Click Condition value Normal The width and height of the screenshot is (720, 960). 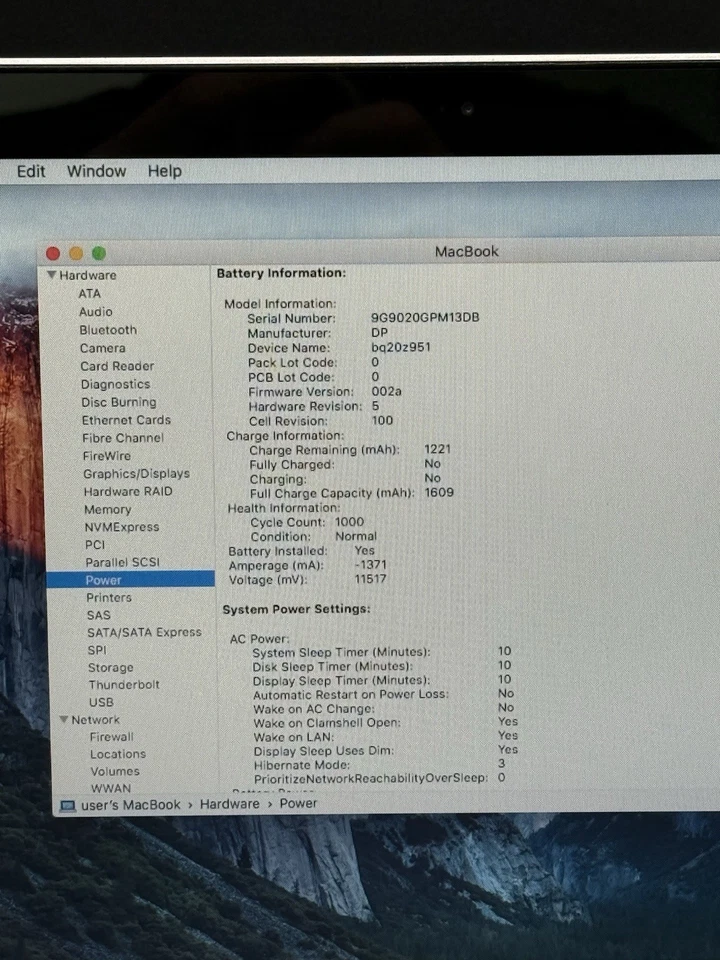point(356,536)
